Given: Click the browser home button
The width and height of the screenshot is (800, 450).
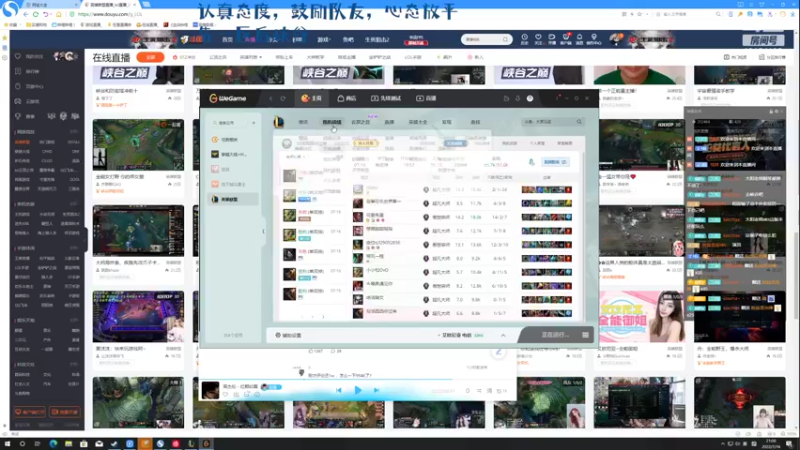Looking at the screenshot, I should (x=59, y=14).
